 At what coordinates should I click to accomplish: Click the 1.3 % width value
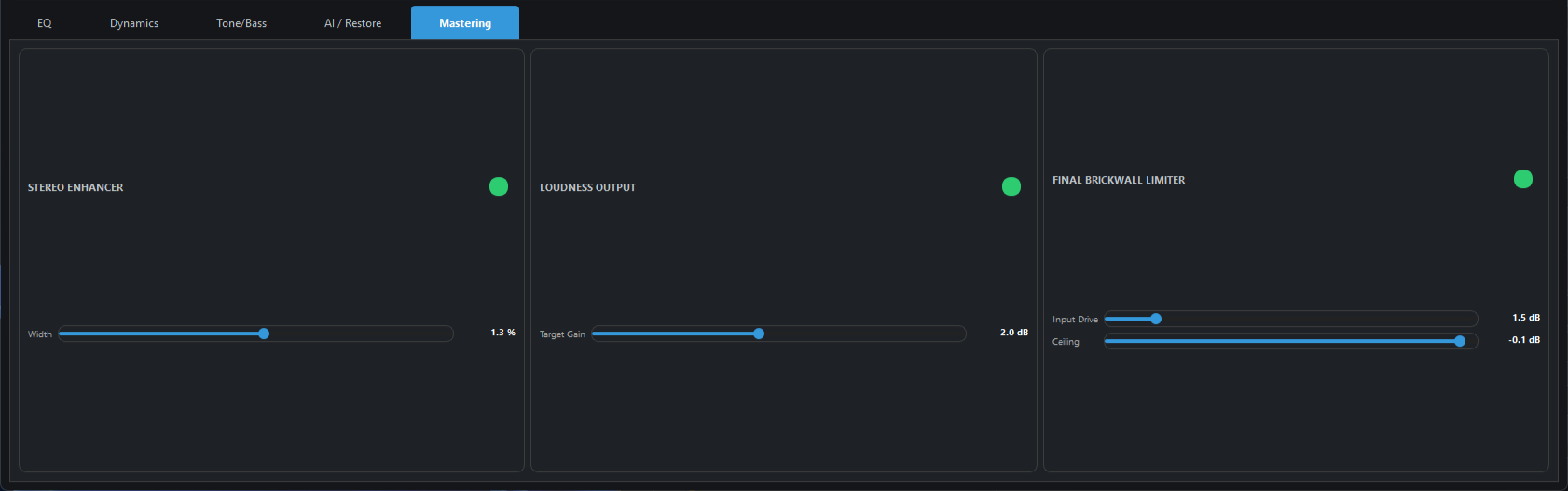point(503,333)
